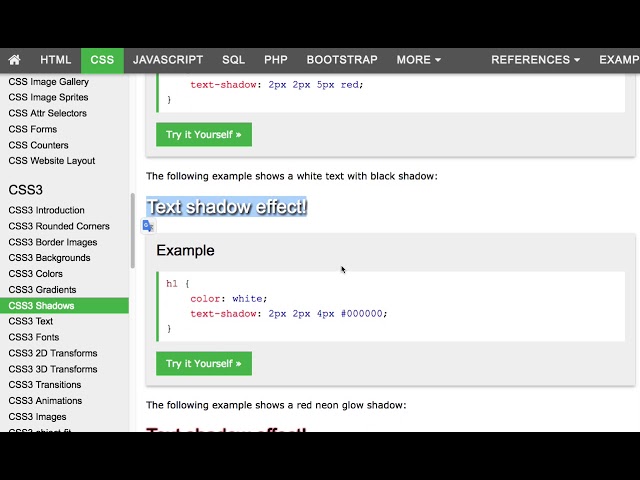Click the CSS Website Layout link
The height and width of the screenshot is (480, 640).
tap(52, 161)
